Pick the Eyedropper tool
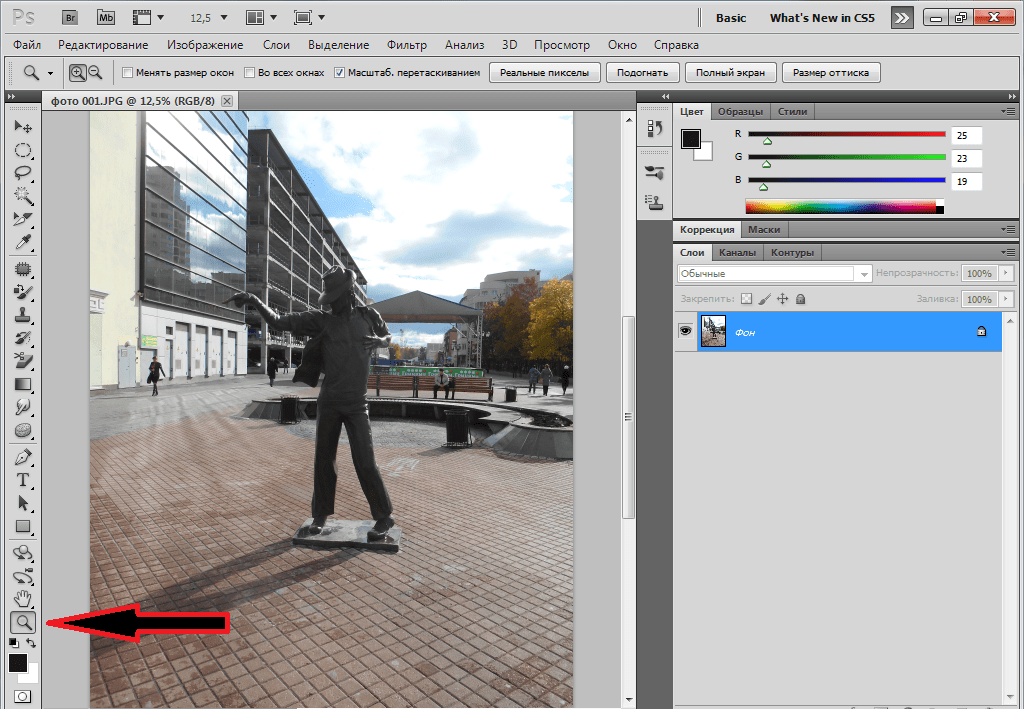 click(x=23, y=243)
